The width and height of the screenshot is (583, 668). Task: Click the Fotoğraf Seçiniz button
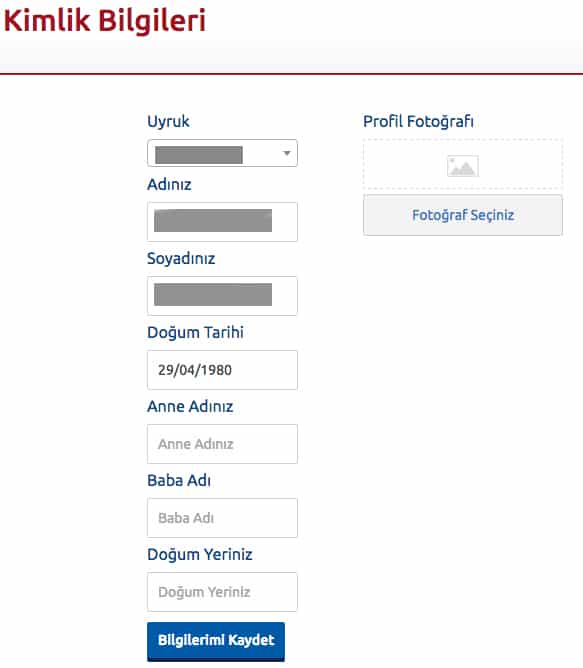tap(463, 215)
